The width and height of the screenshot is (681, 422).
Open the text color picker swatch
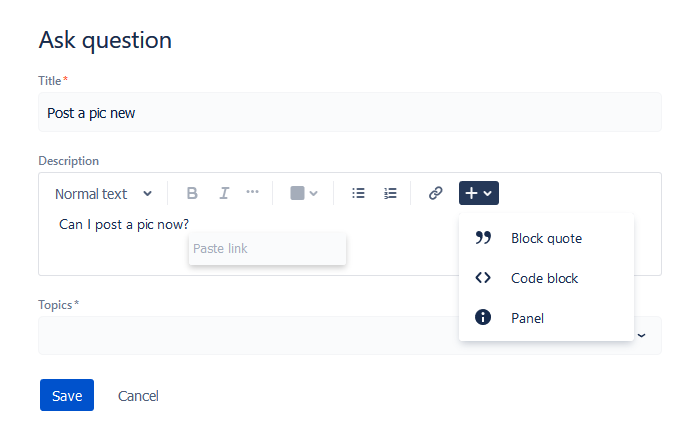tap(304, 193)
